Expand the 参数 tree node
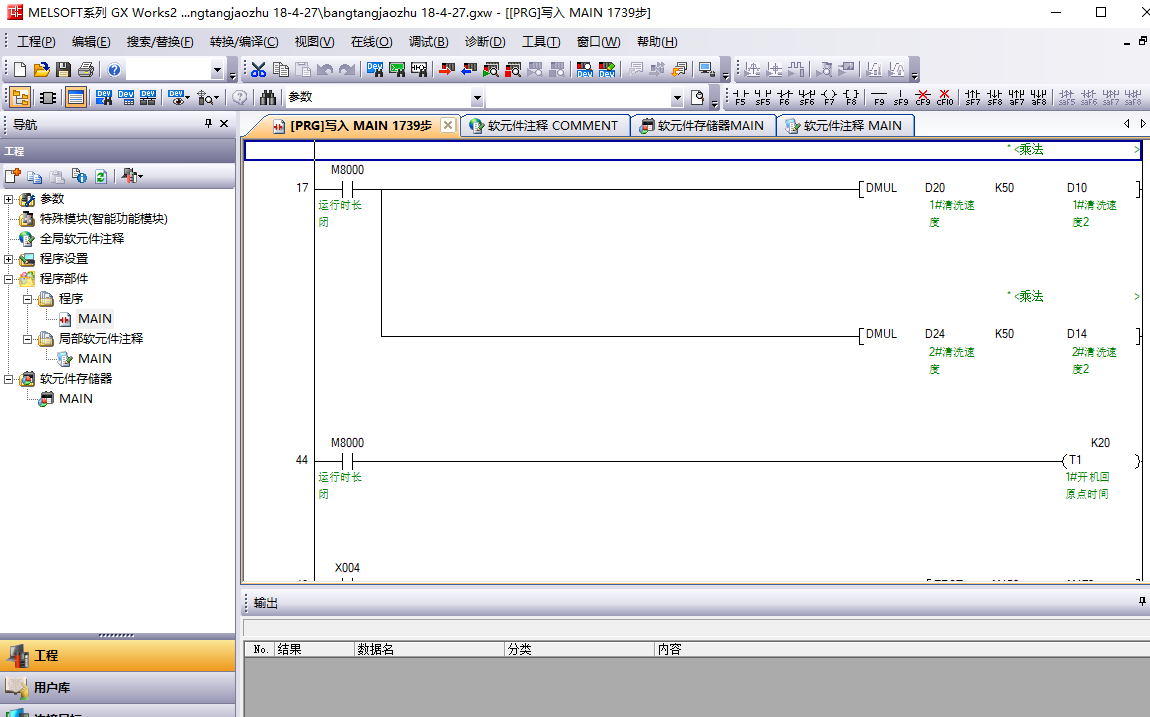The image size is (1150, 717). tap(10, 199)
